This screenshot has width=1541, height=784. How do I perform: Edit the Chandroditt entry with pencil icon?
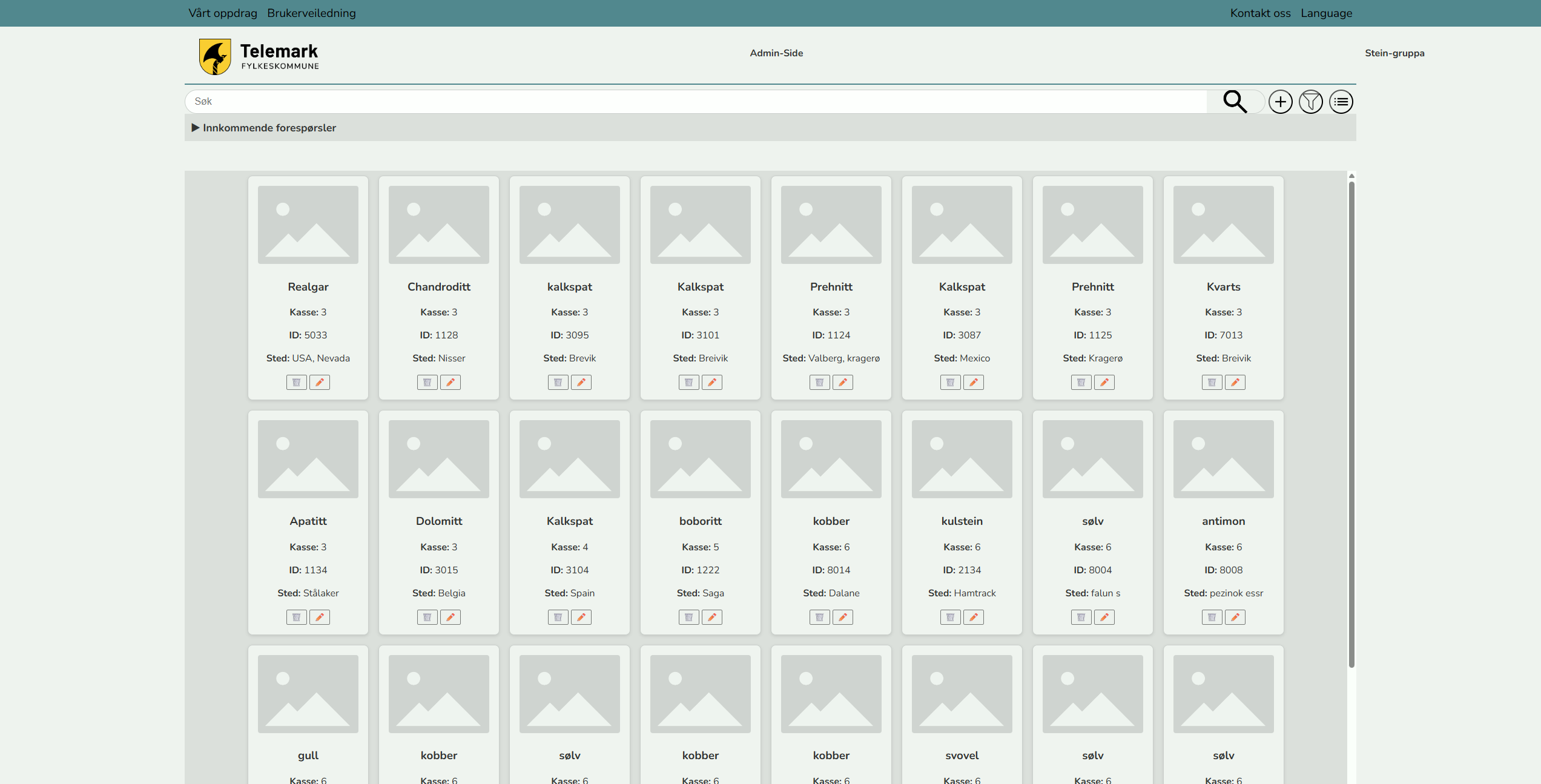point(450,383)
